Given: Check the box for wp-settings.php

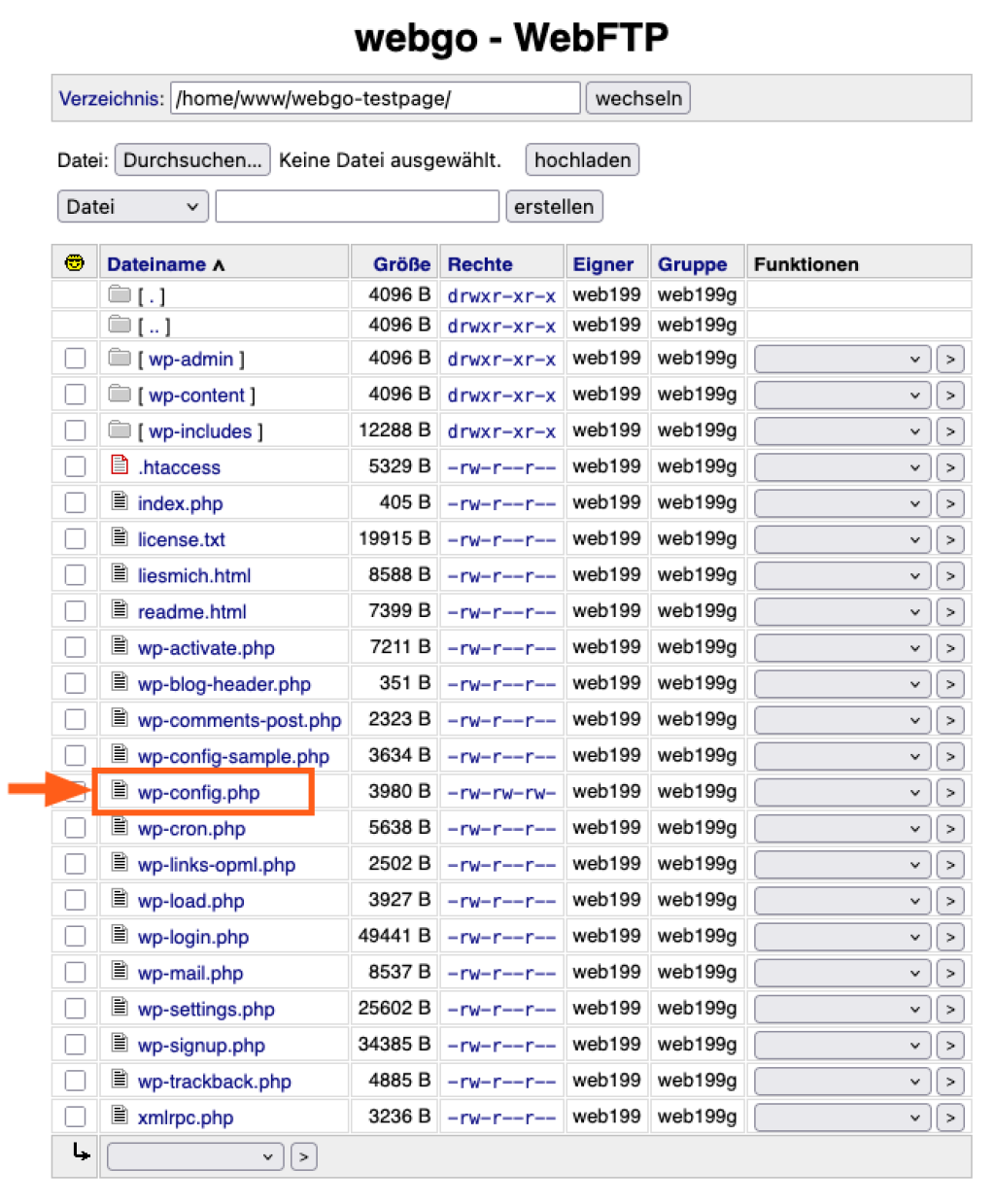Looking at the screenshot, I should click(75, 1009).
